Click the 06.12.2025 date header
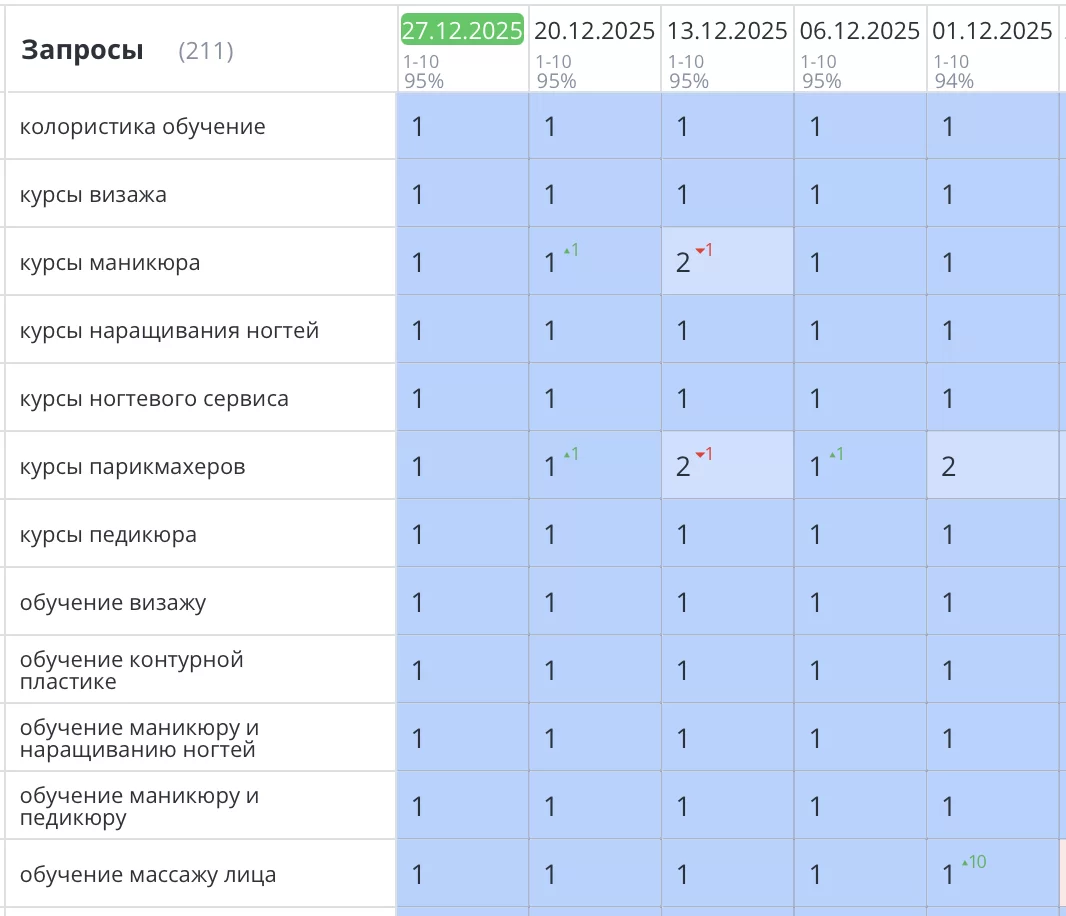 pyautogui.click(x=860, y=31)
